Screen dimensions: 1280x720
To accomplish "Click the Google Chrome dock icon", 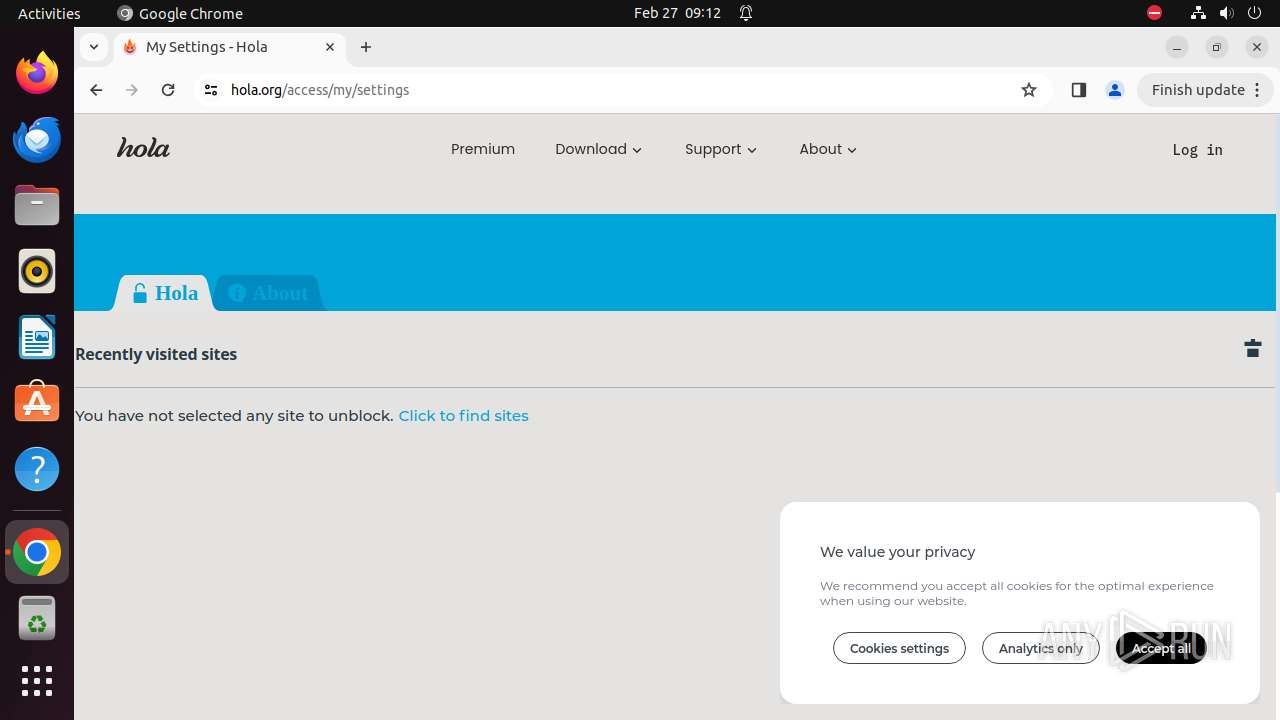I will pos(37,552).
